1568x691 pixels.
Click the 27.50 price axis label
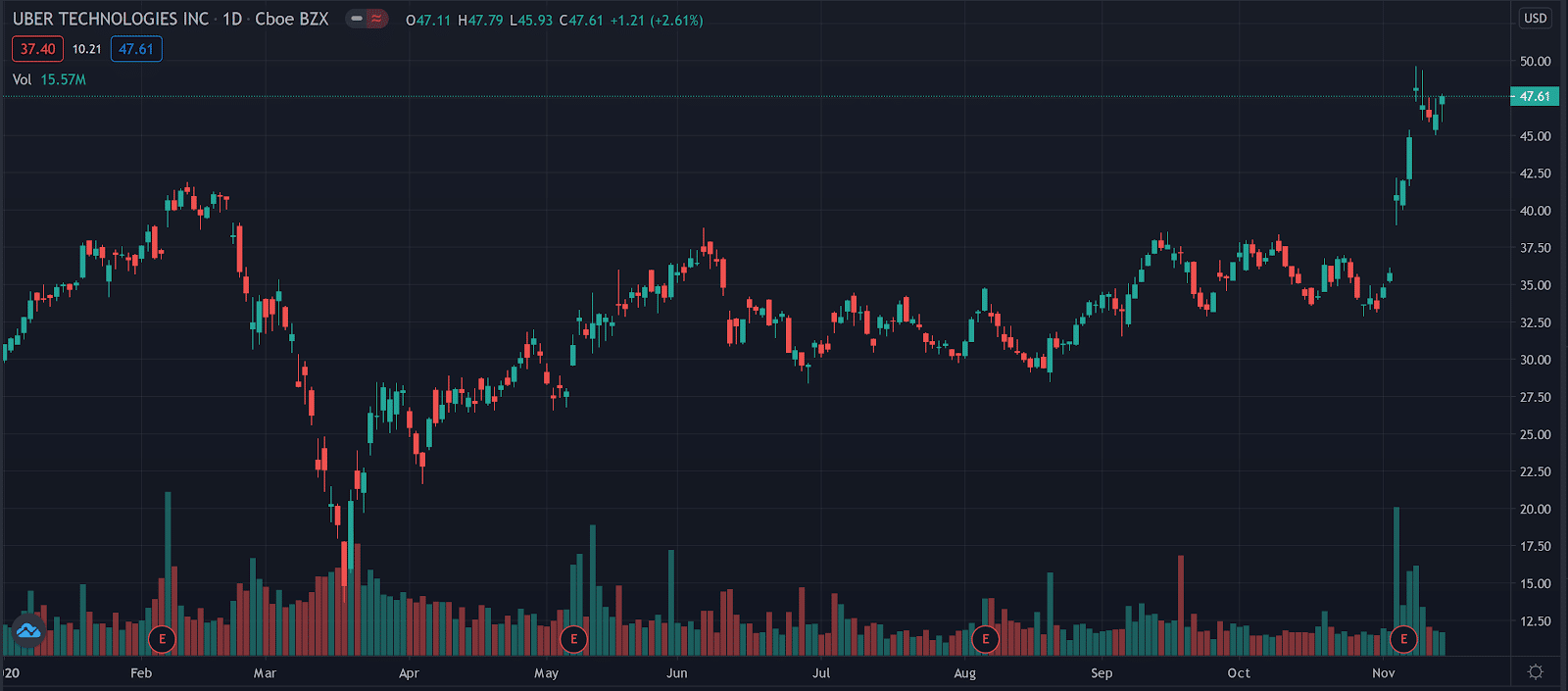point(1535,397)
